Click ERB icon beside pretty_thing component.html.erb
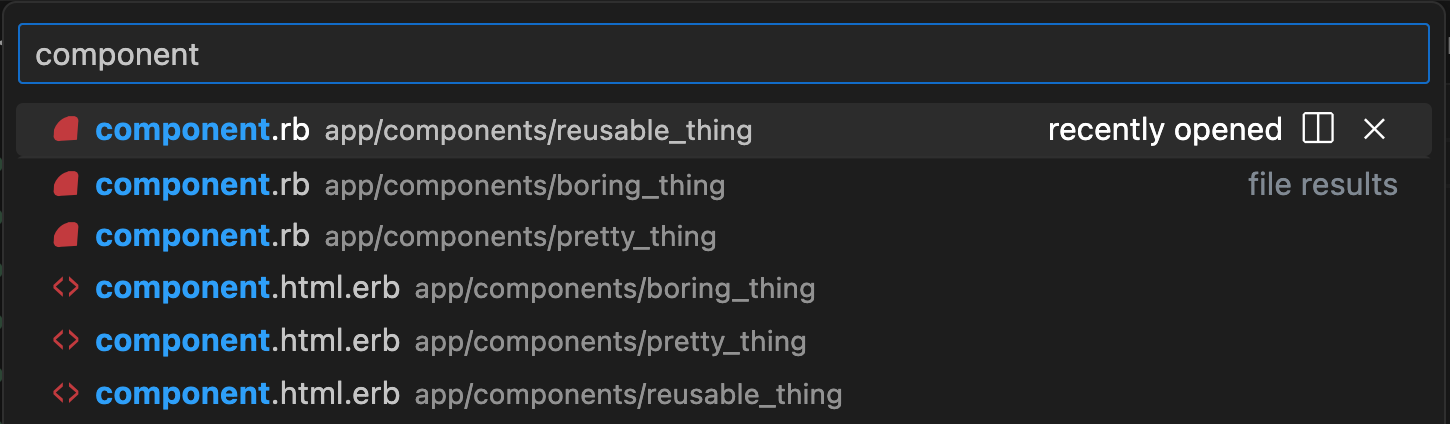Screen dimensions: 1450x424 (x=65, y=341)
